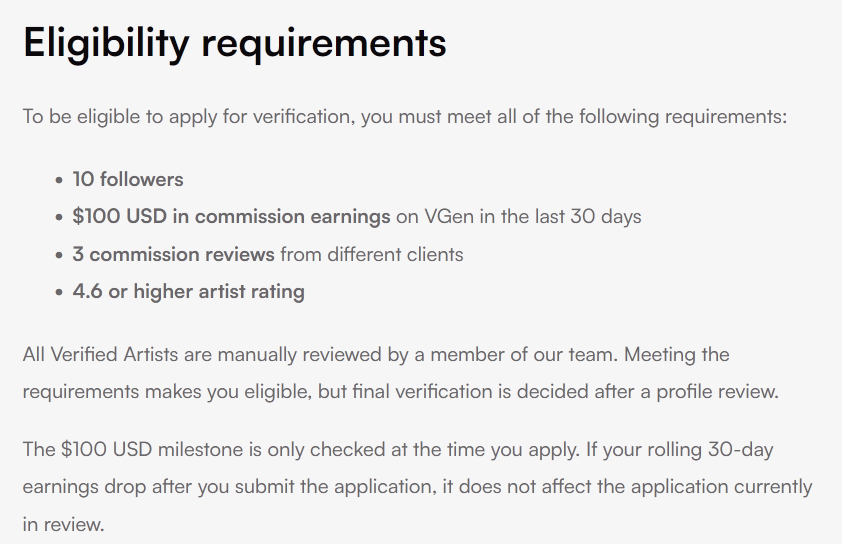Select the "10 followers" requirement text

128,180
